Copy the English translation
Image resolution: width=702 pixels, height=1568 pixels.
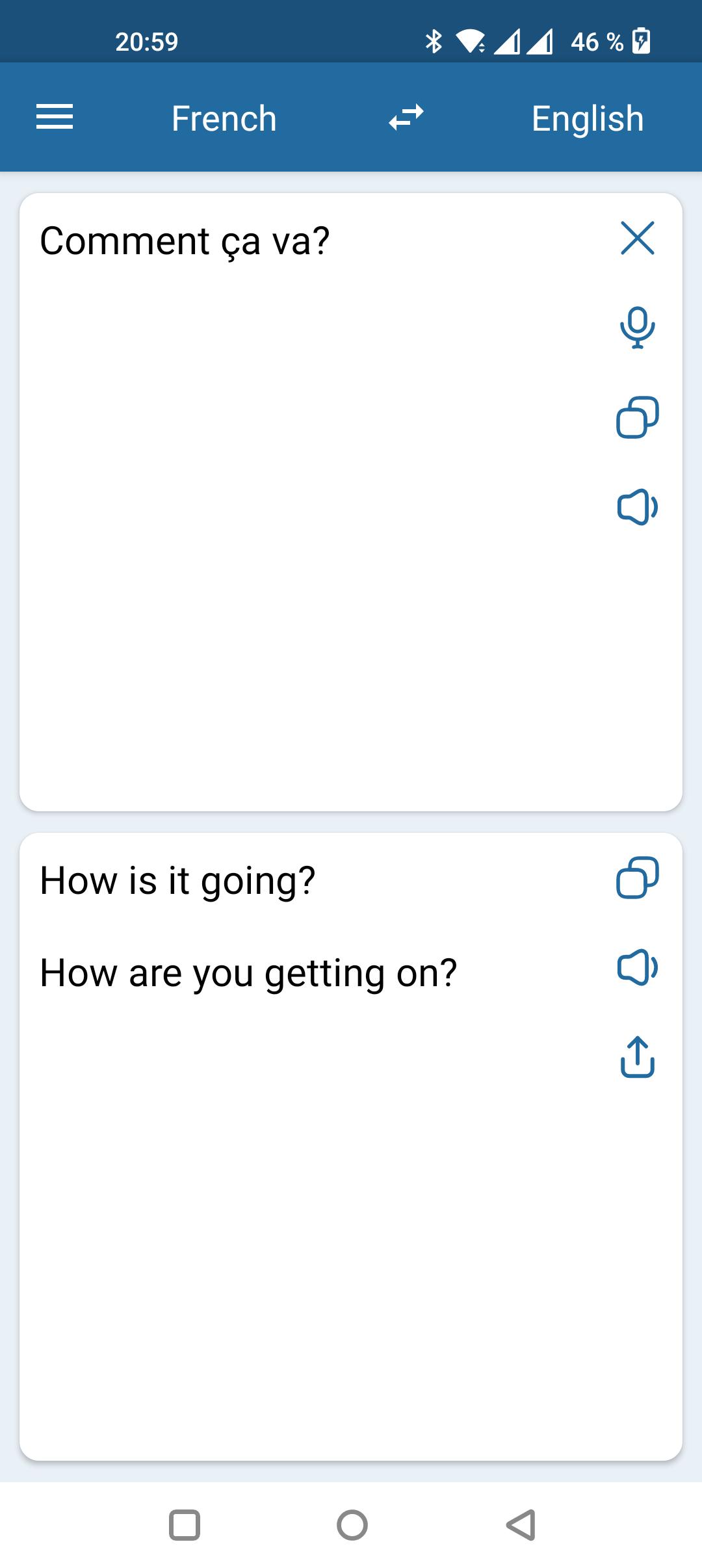pyautogui.click(x=638, y=878)
